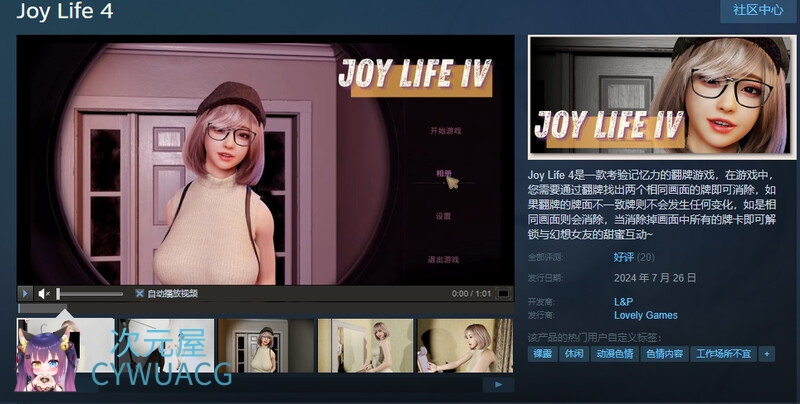The width and height of the screenshot is (800, 404).
Task: Play the trailer video
Action: click(x=24, y=293)
